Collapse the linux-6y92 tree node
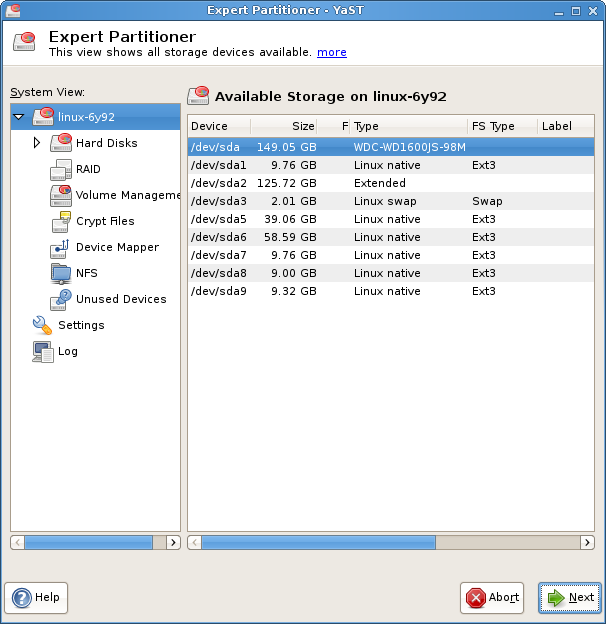The height and width of the screenshot is (624, 606). (x=19, y=118)
